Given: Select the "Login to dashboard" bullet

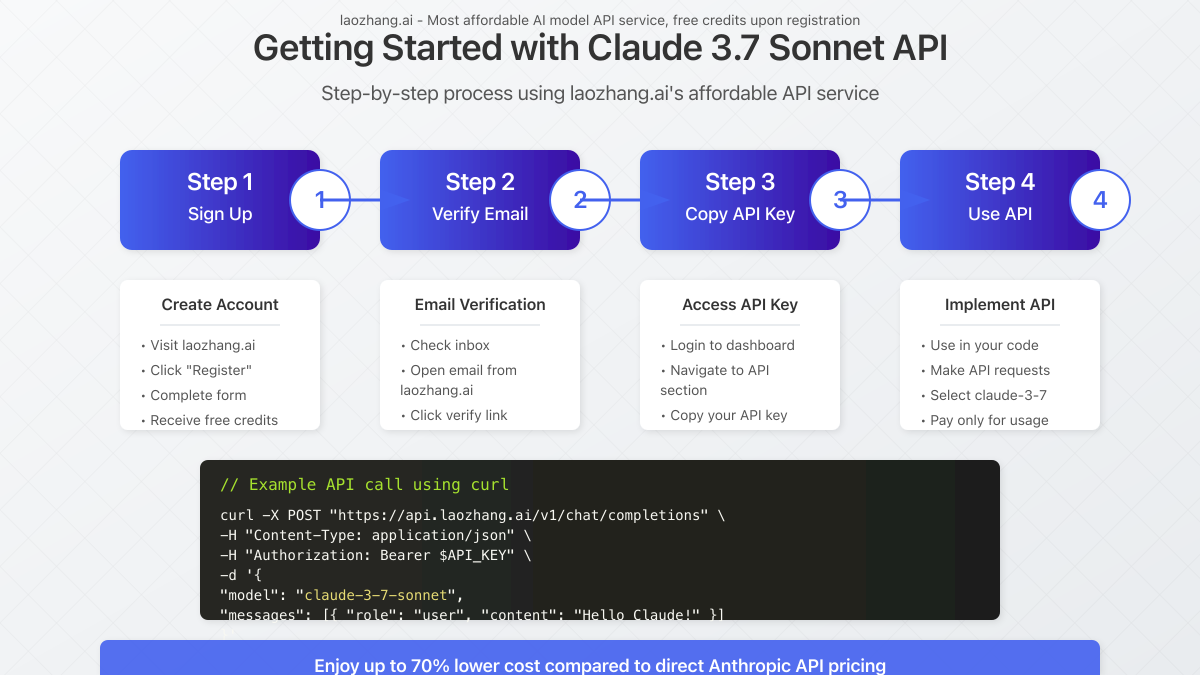Looking at the screenshot, I should [x=728, y=345].
